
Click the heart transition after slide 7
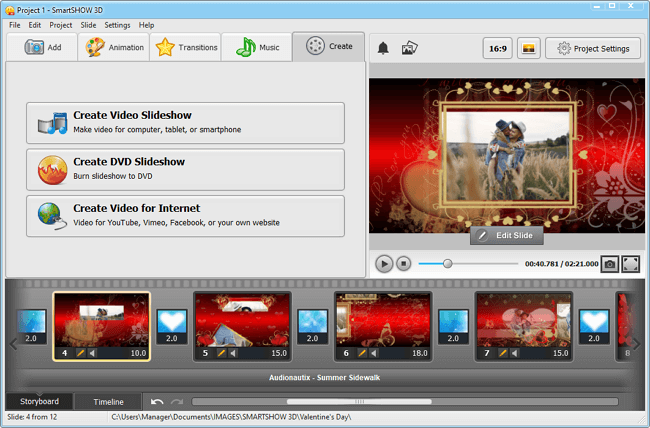point(594,326)
